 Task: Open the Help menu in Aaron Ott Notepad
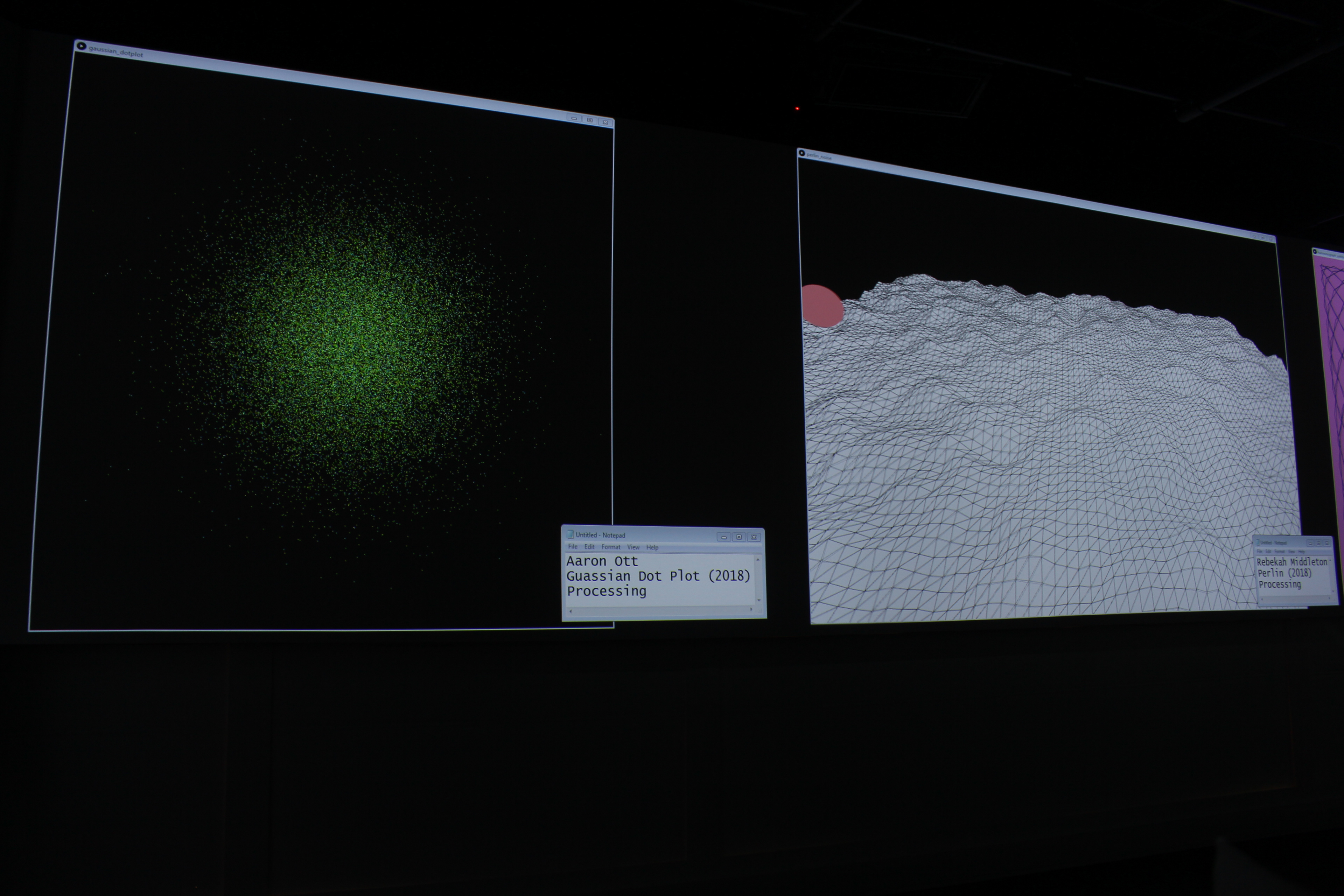pyautogui.click(x=652, y=547)
